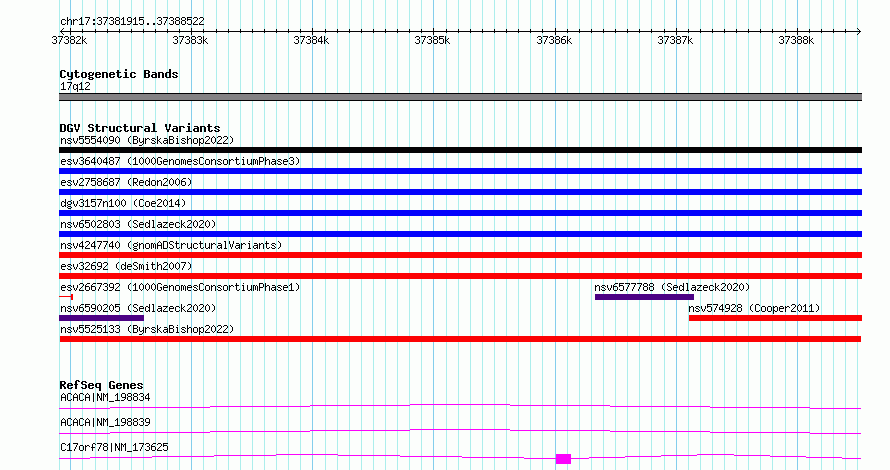Click the nsv5554090 (ByrskaBishop2022) label
890x470 pixels.
pyautogui.click(x=147, y=140)
